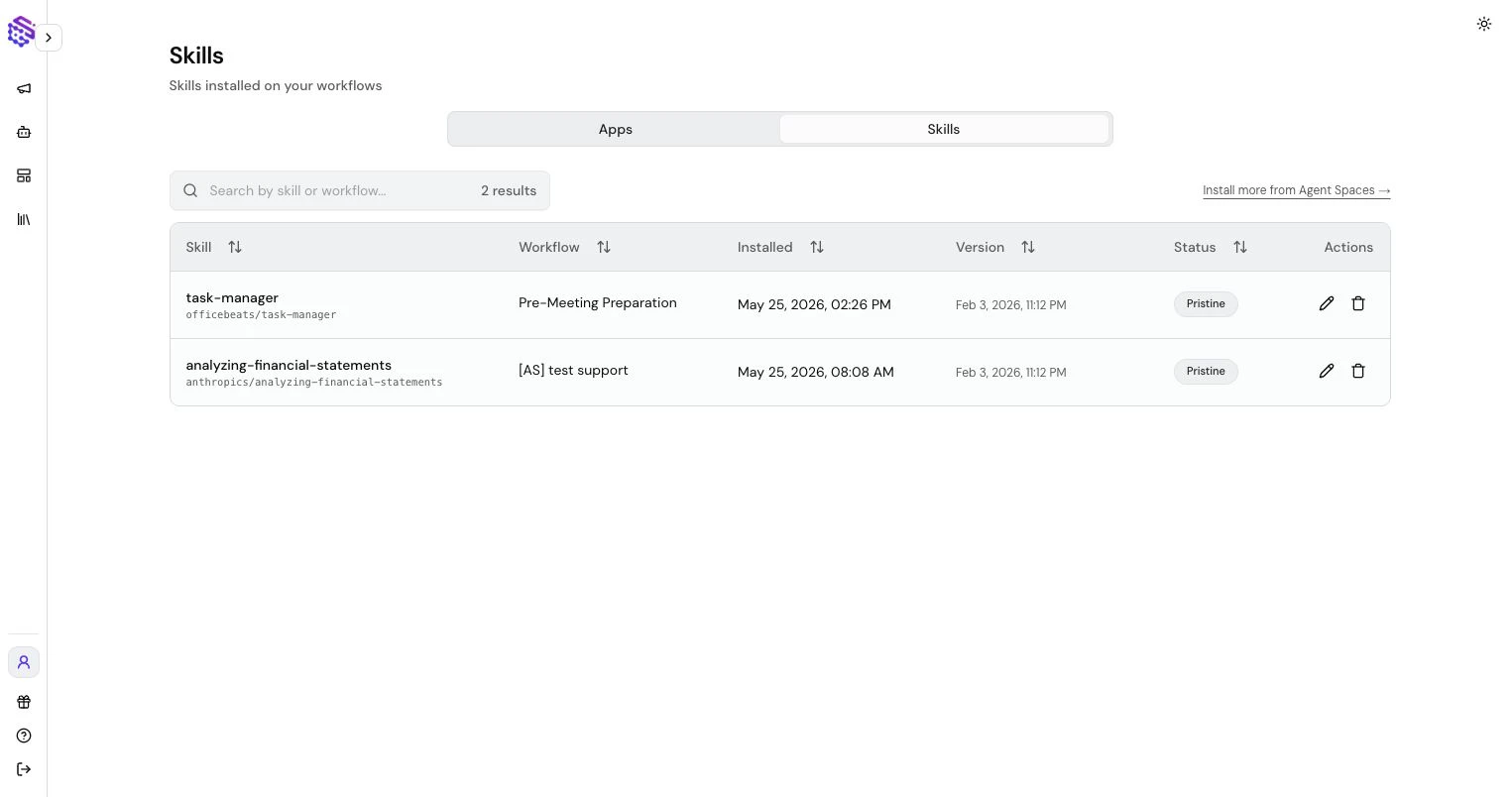
Task: Switch to the Apps tab
Action: pos(615,129)
